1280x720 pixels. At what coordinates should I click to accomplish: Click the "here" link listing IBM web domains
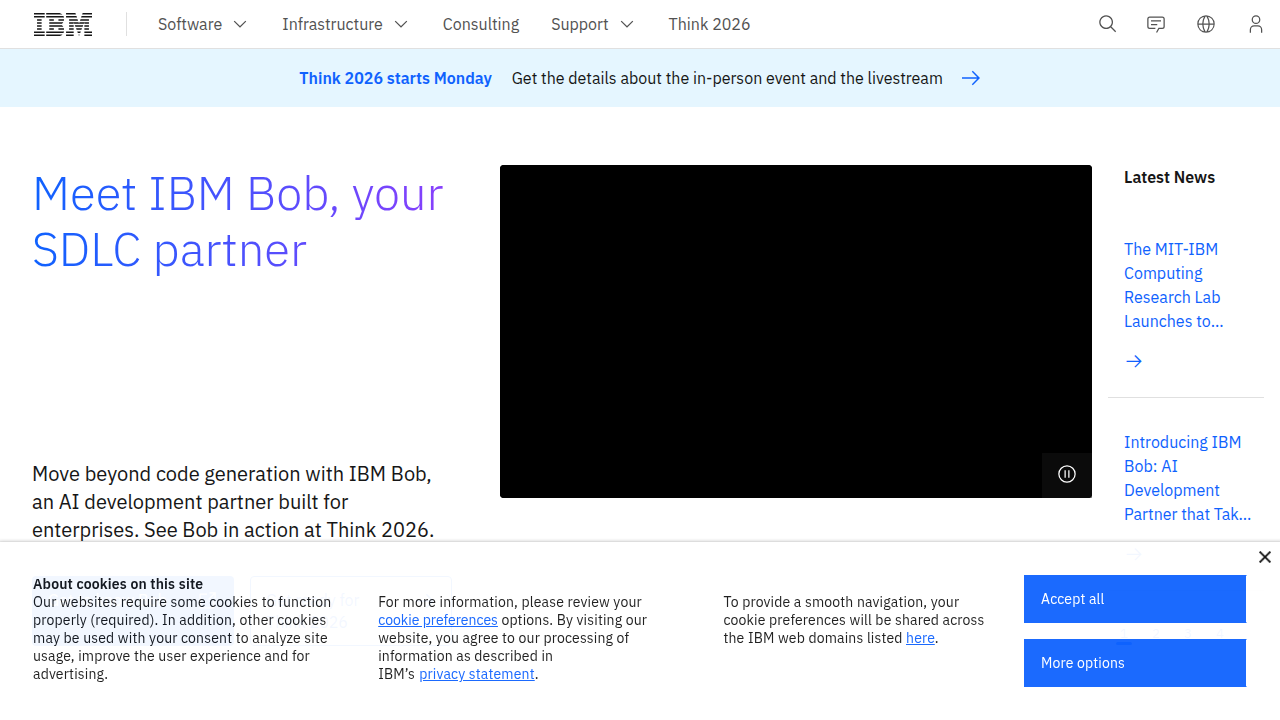click(x=920, y=638)
